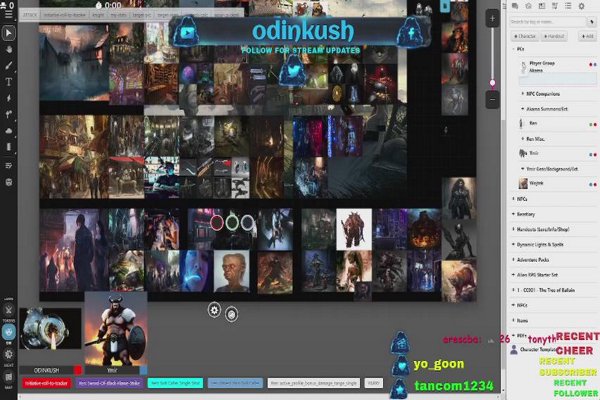Expand the Alien RPG Starter Set folder
The height and width of the screenshot is (400, 600).
(514, 275)
